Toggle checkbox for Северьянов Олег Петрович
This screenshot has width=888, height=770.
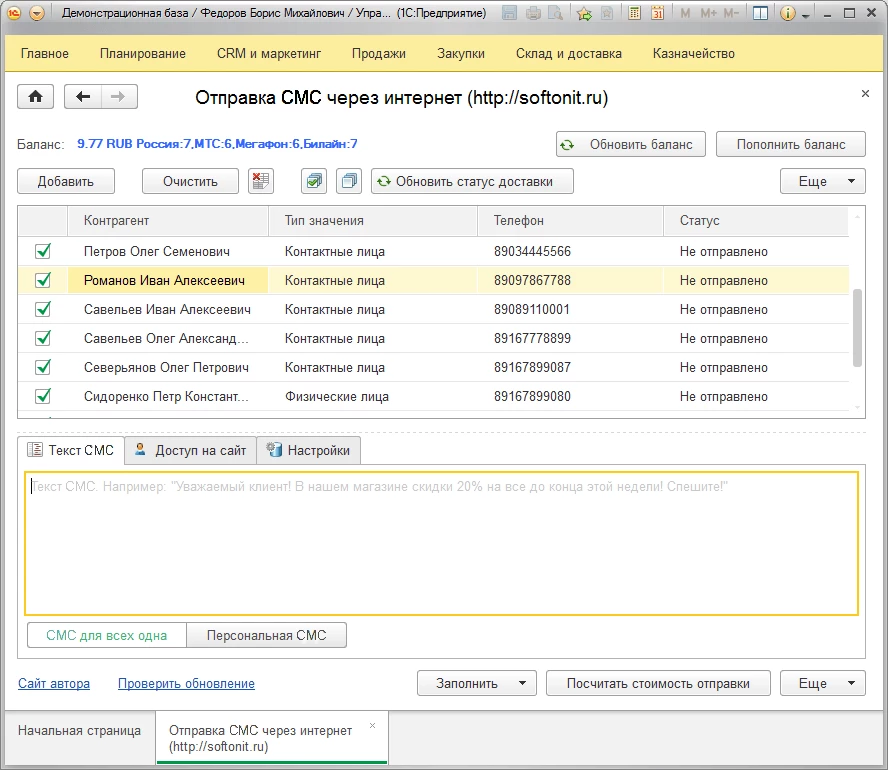click(x=43, y=367)
